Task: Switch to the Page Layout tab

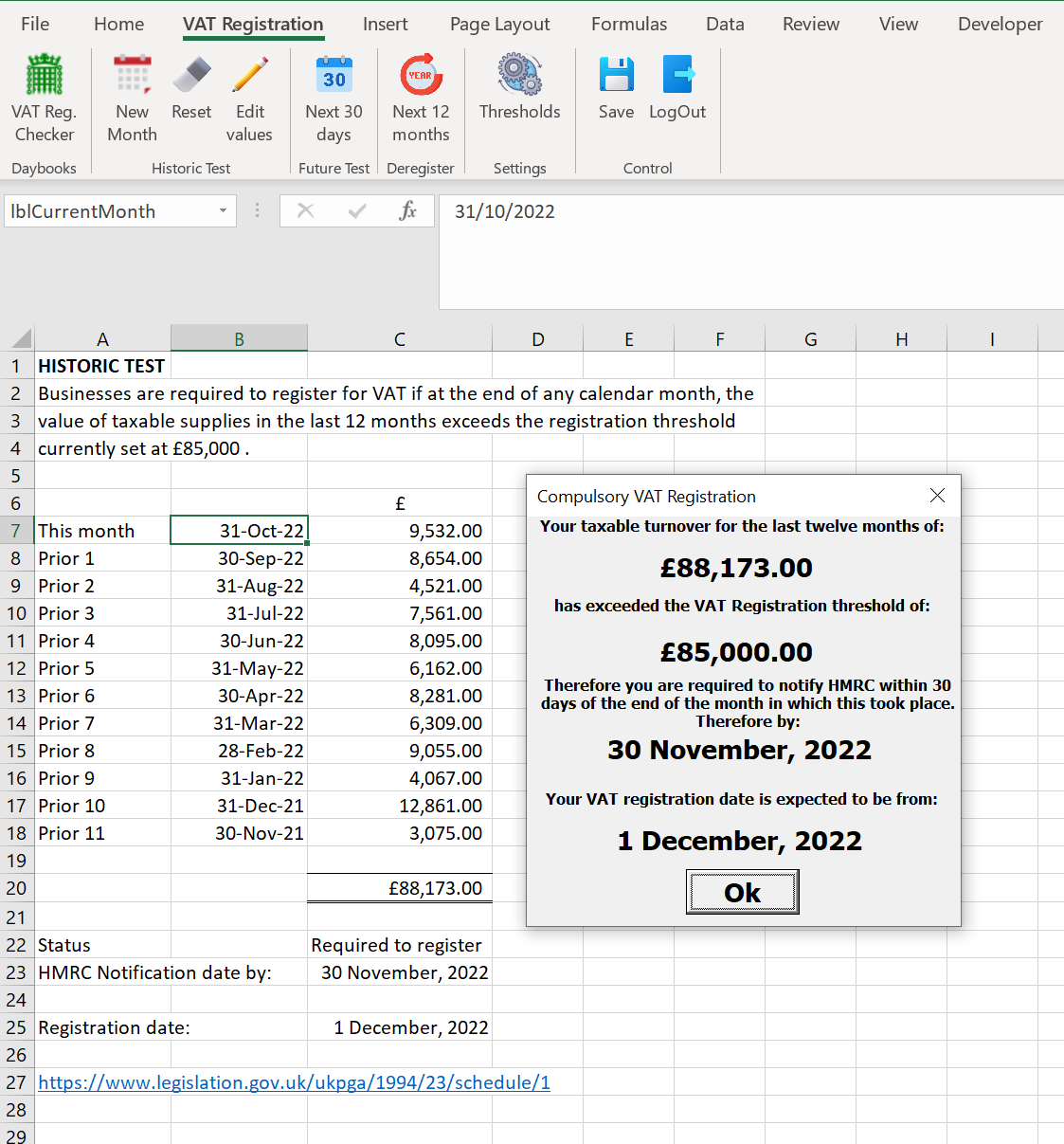Action: pos(499,24)
